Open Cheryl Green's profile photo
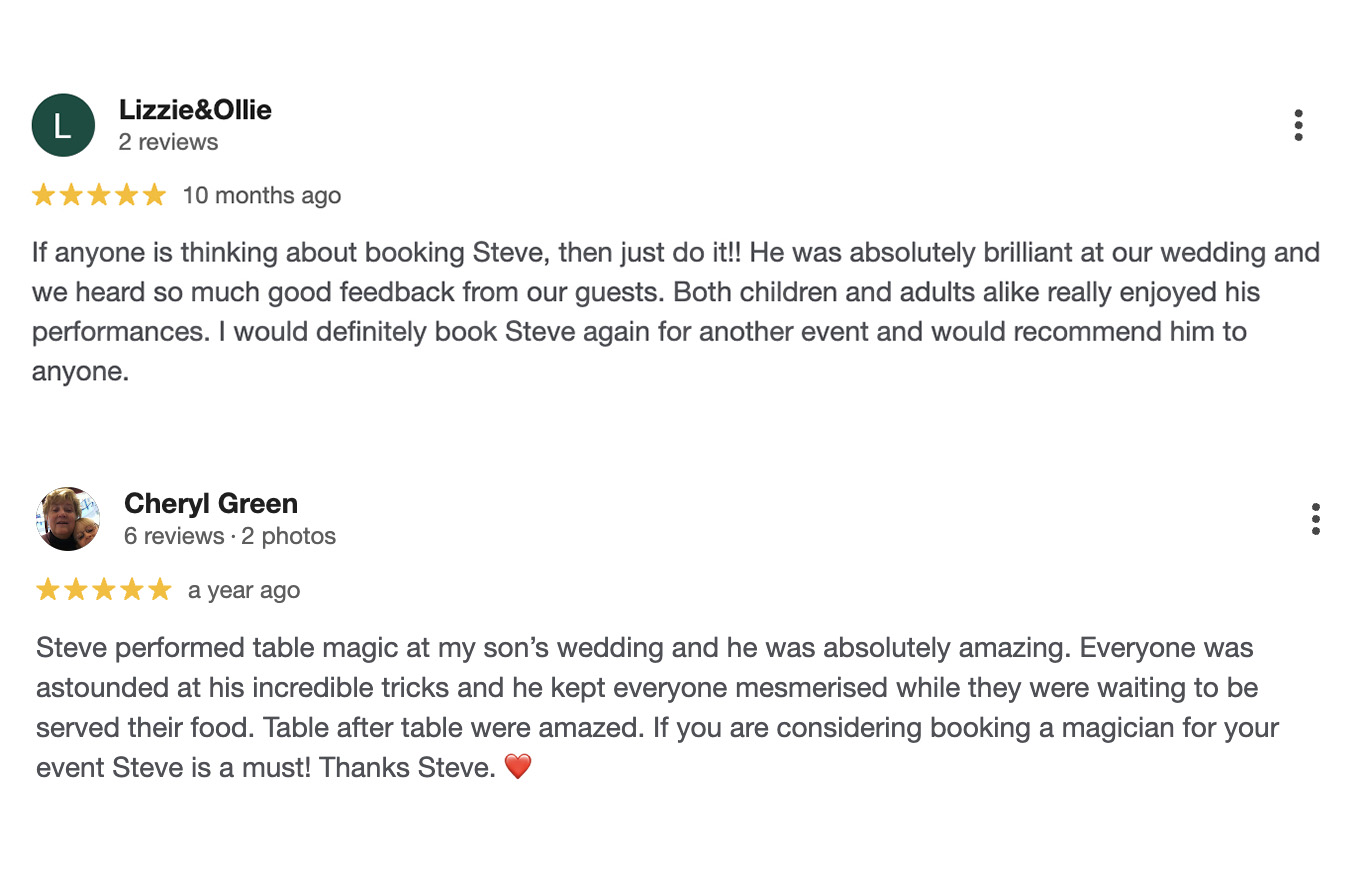This screenshot has width=1360, height=882. [x=67, y=519]
